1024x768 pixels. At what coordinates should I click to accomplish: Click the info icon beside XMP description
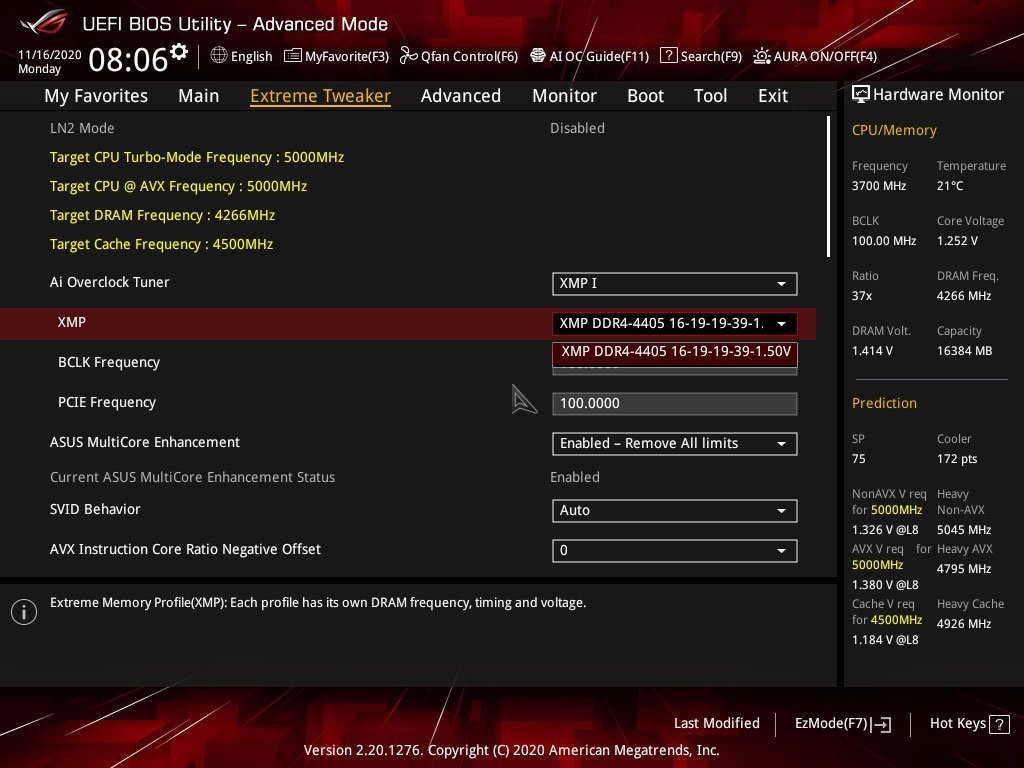pos(24,612)
